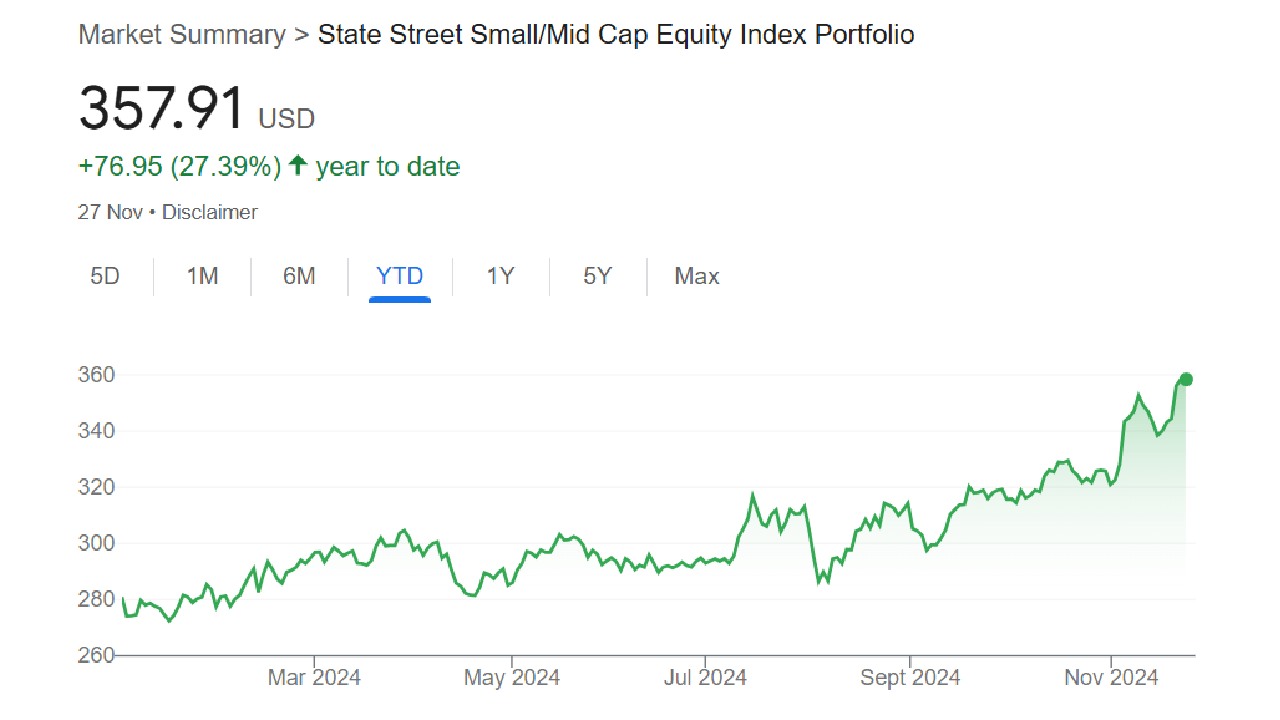Click the +76.95 (27.39%) change text
The height and width of the screenshot is (720, 1280).
pos(180,166)
